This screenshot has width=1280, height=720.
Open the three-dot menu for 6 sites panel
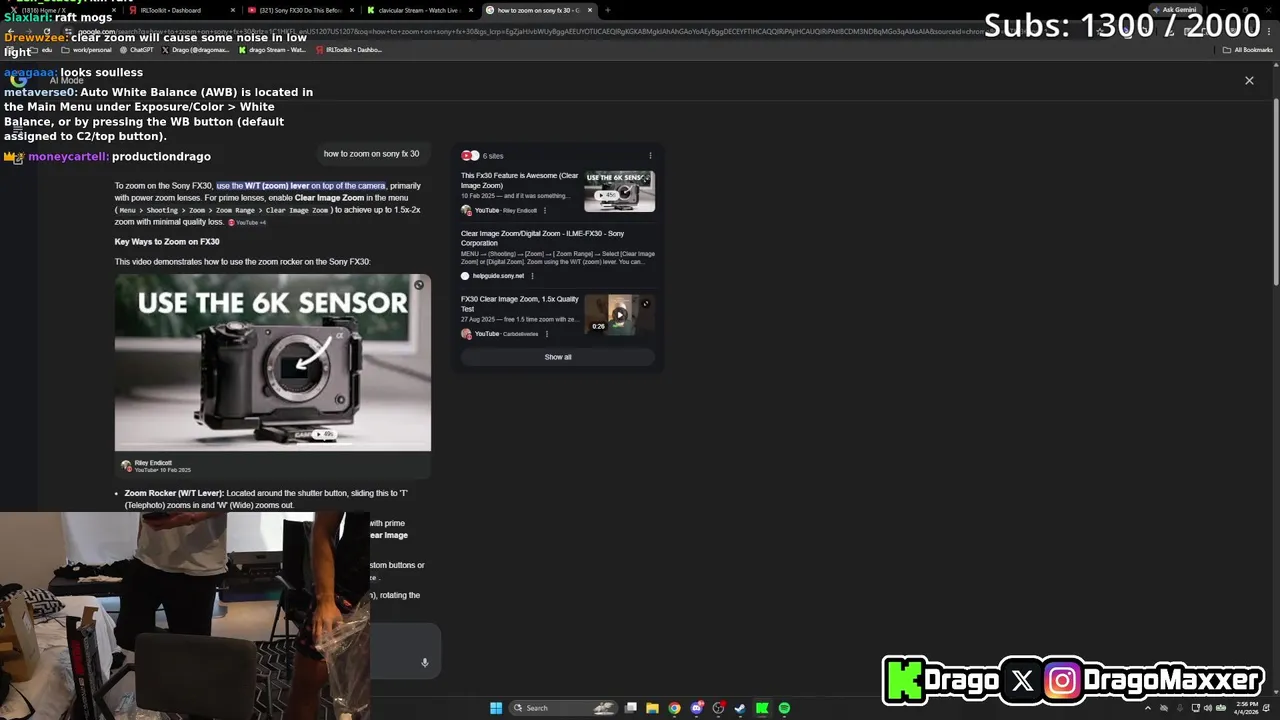(x=650, y=156)
